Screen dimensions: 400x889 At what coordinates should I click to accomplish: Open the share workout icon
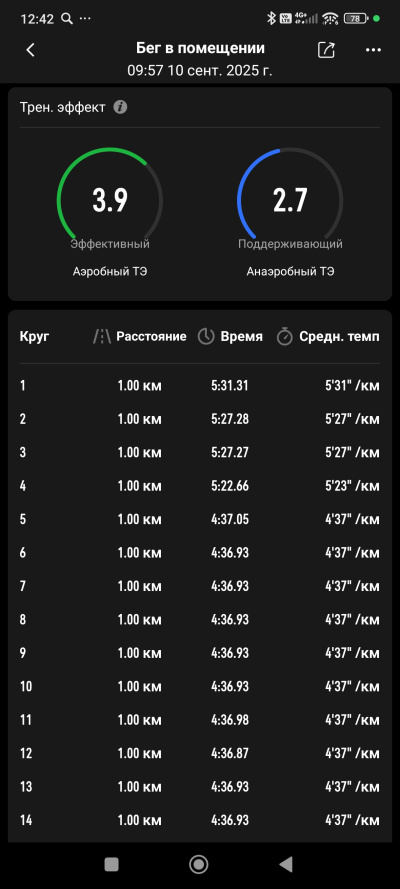(x=326, y=50)
